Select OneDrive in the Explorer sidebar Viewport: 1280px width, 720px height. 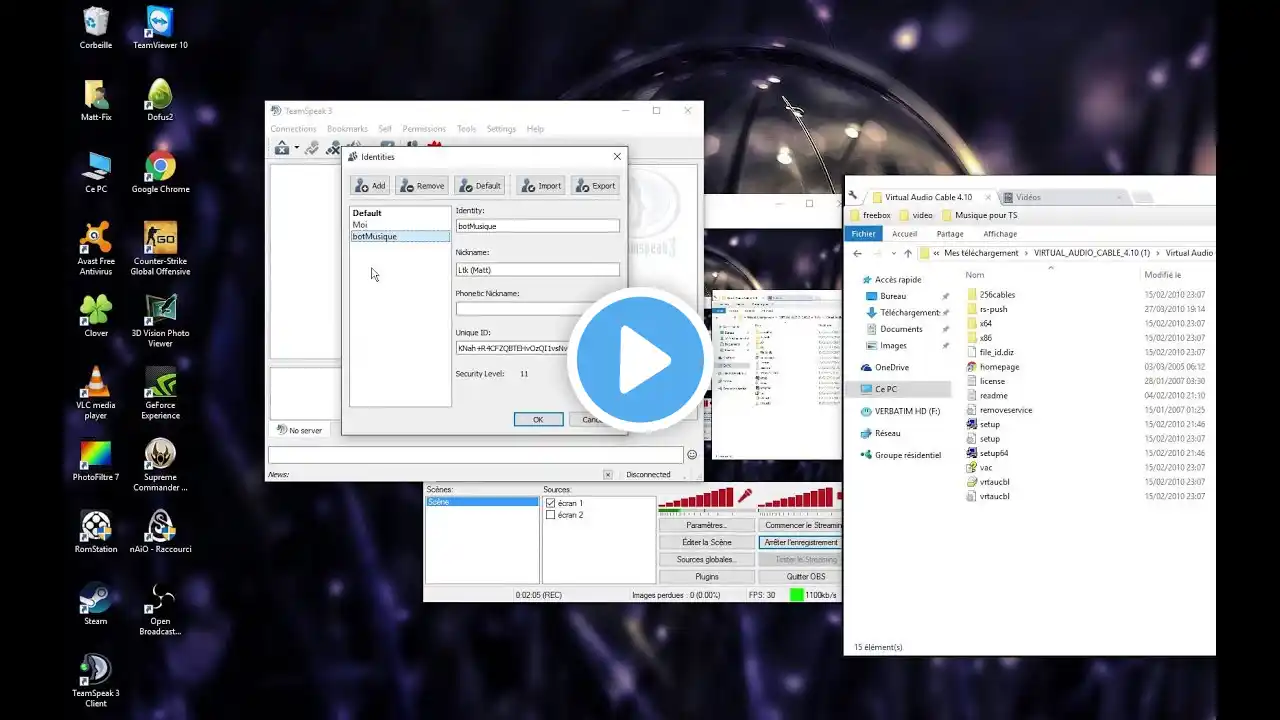point(884,367)
